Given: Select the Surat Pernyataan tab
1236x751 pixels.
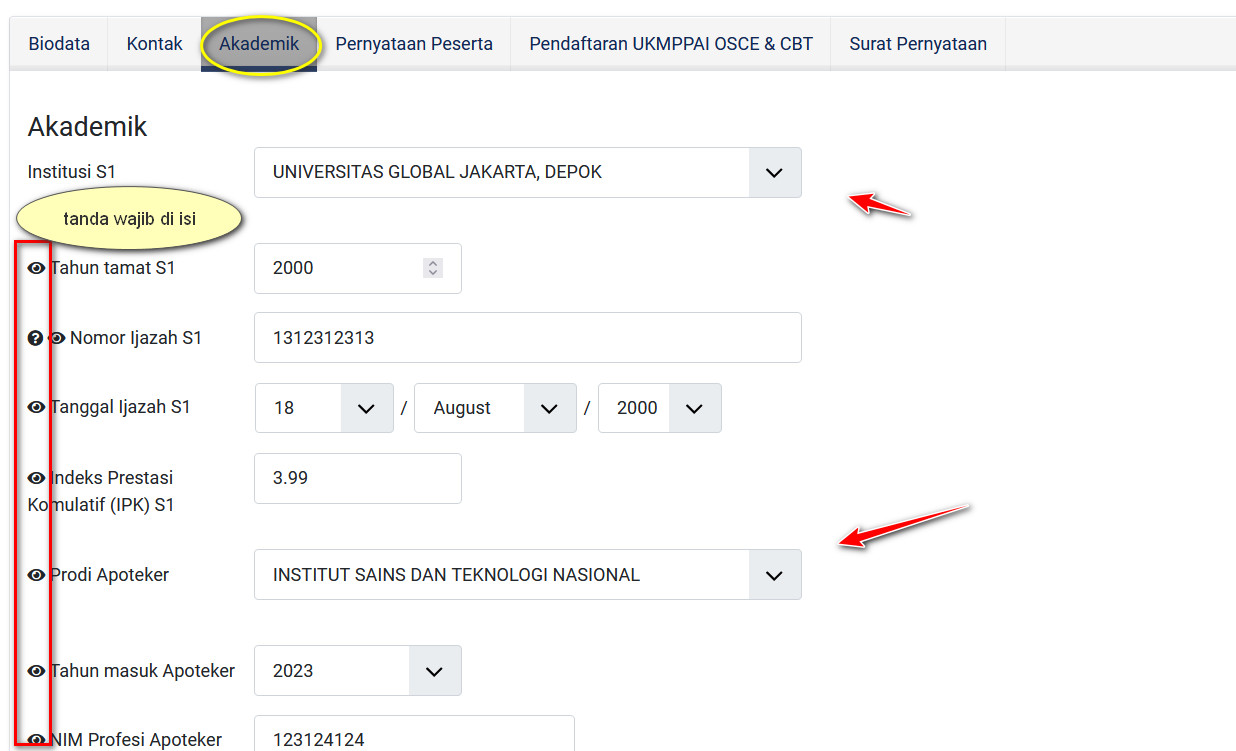Looking at the screenshot, I should pyautogui.click(x=918, y=44).
